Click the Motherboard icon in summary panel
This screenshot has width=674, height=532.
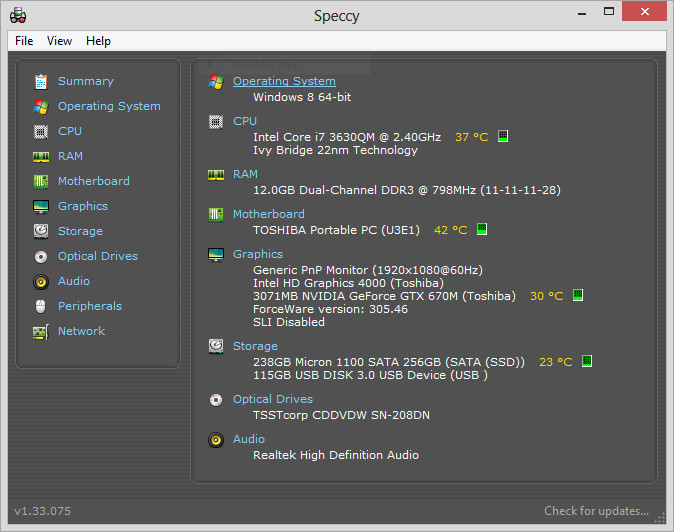216,214
